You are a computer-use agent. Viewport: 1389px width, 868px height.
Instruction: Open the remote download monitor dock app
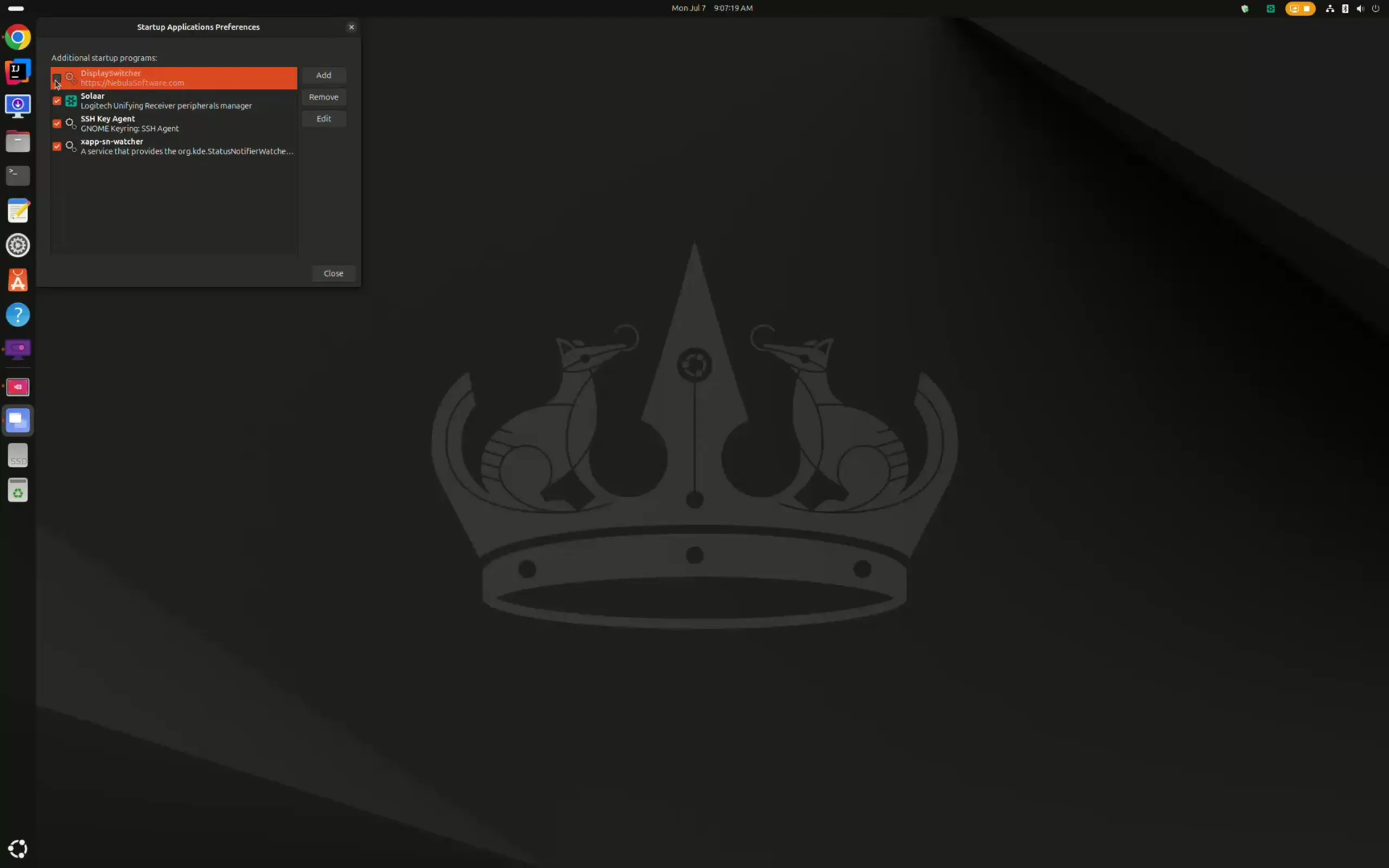point(18,106)
